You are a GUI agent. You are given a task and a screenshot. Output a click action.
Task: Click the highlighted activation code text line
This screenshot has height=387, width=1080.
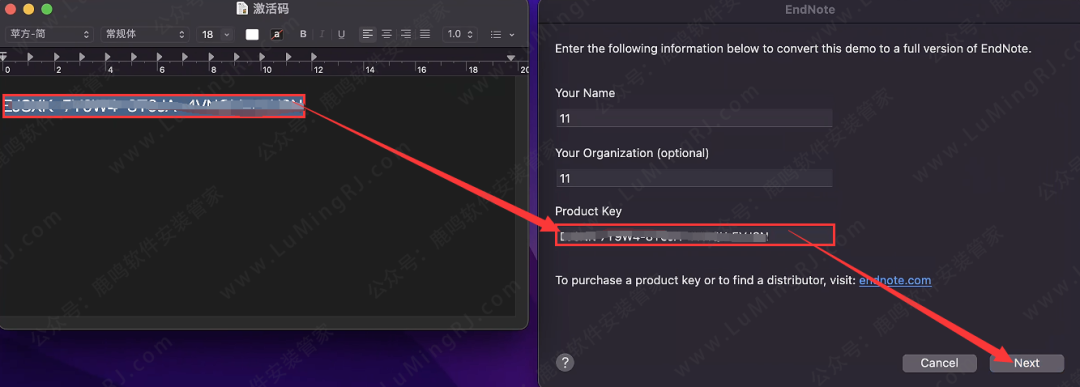[153, 106]
